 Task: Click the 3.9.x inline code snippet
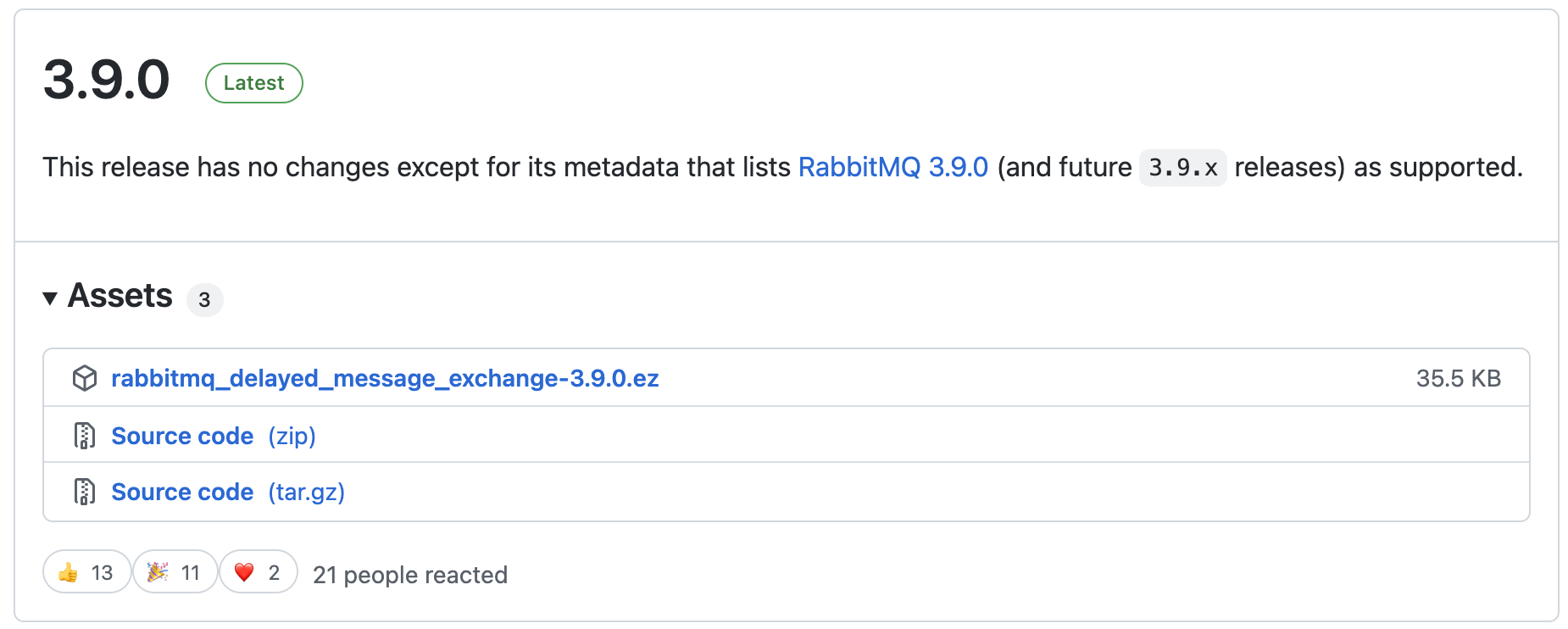pyautogui.click(x=1182, y=168)
